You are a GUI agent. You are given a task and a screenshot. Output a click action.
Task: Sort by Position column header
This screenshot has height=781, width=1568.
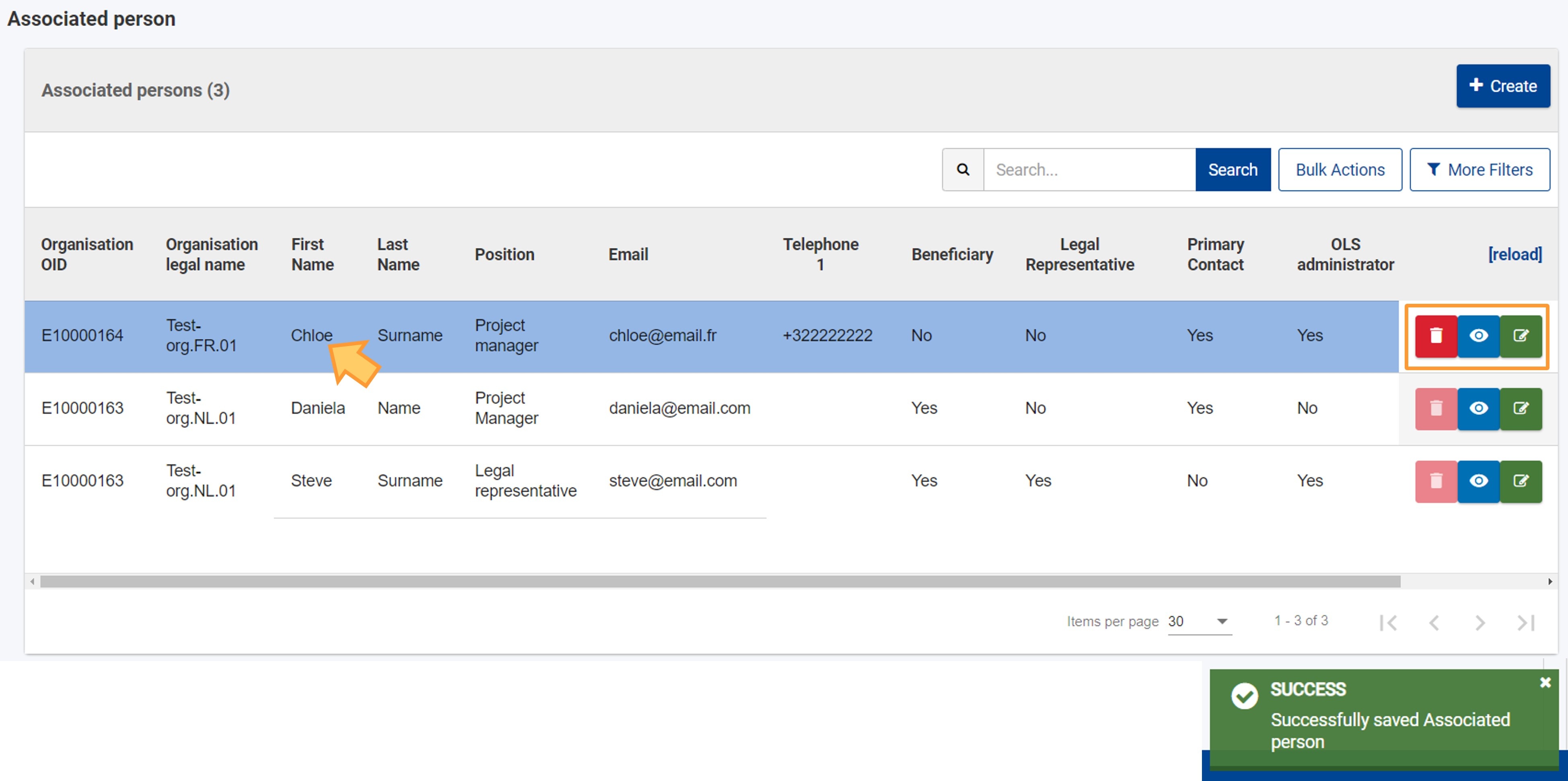[504, 254]
